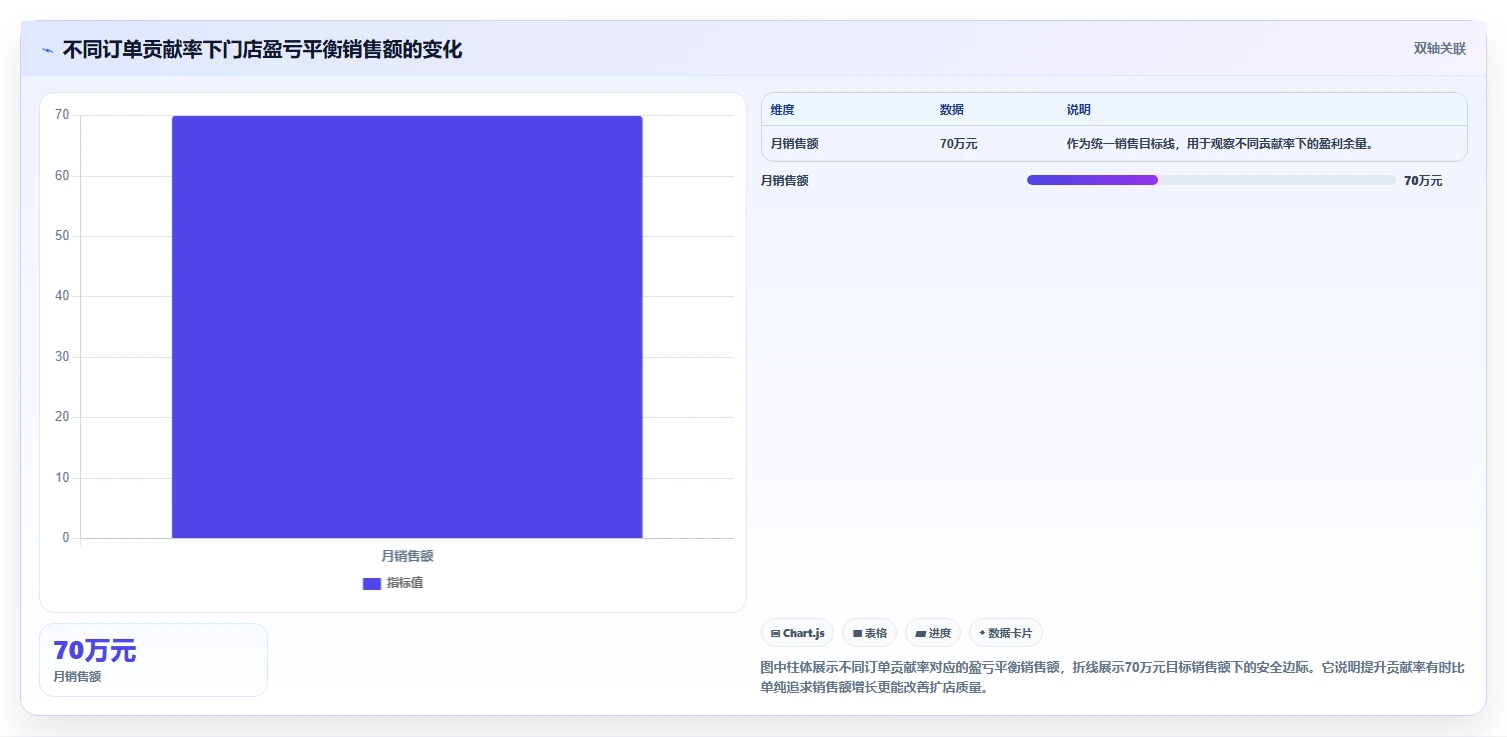Click the 说明 table column header
The height and width of the screenshot is (737, 1507).
pyautogui.click(x=1078, y=110)
